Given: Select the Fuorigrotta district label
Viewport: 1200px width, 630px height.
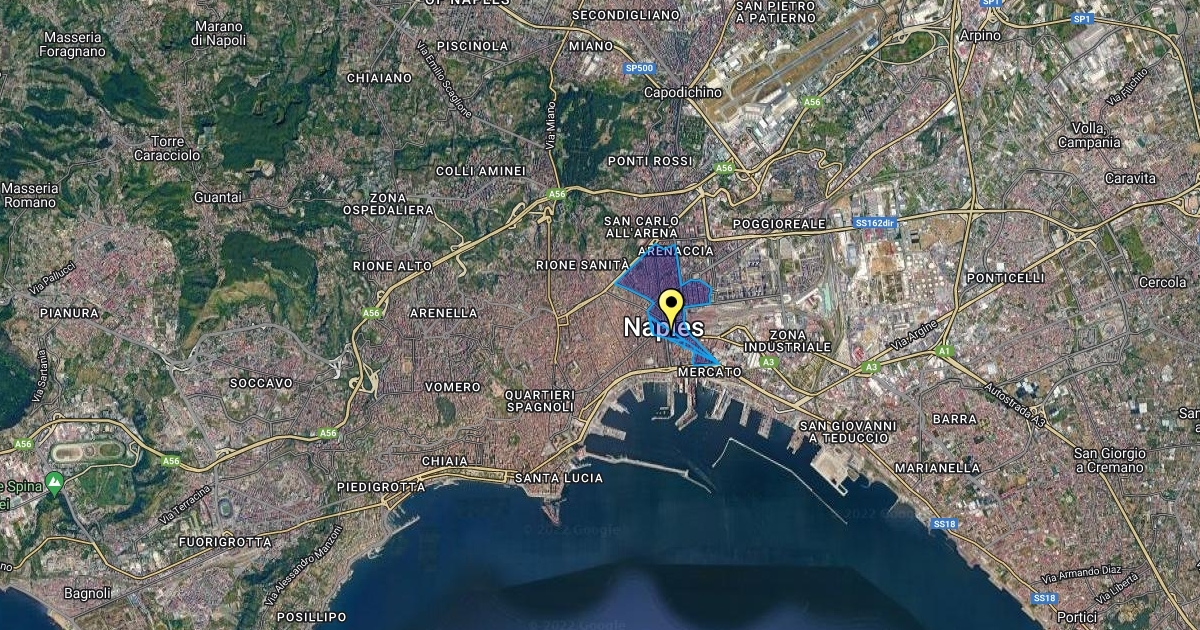Looking at the screenshot, I should [x=224, y=542].
